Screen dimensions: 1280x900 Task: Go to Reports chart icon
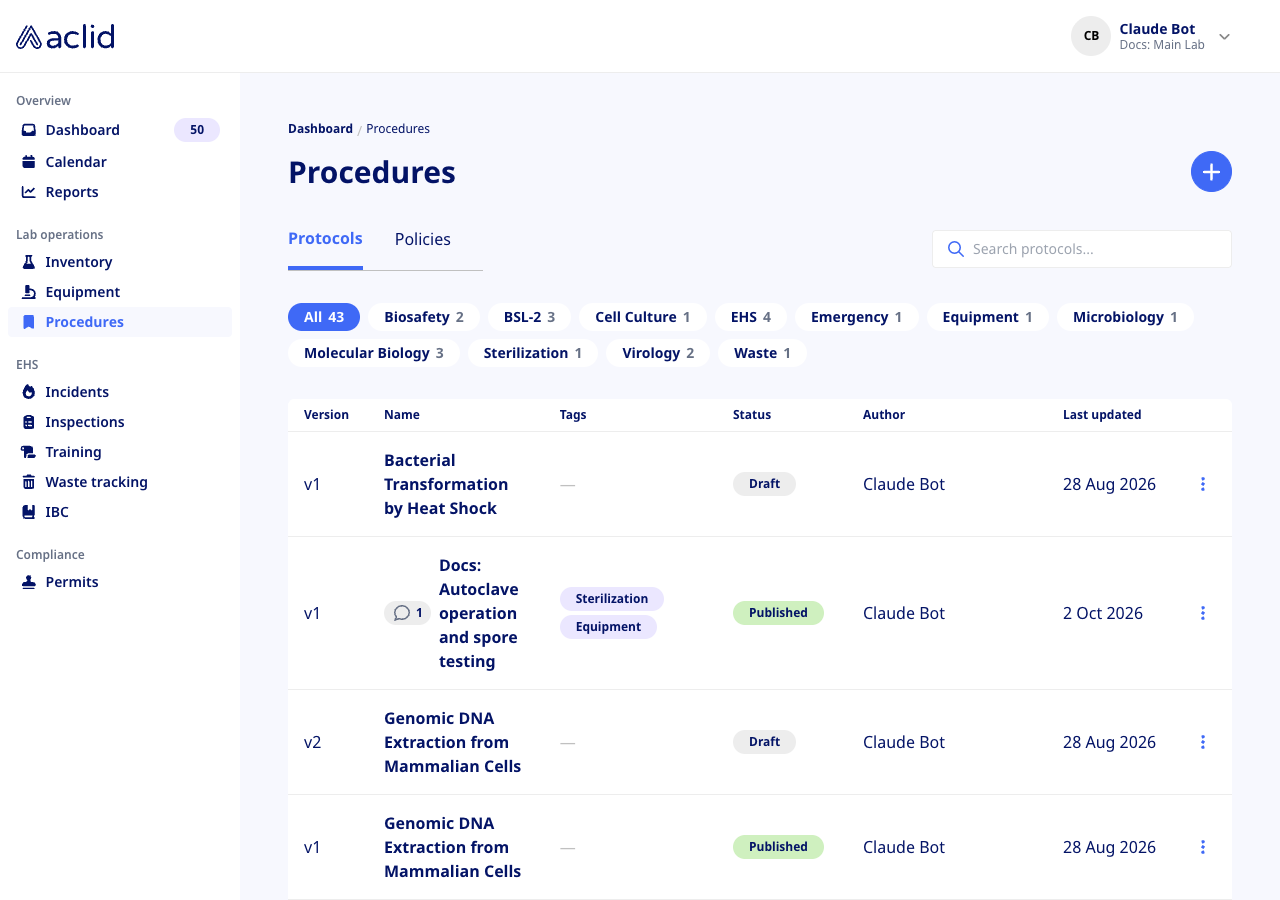pyautogui.click(x=29, y=192)
